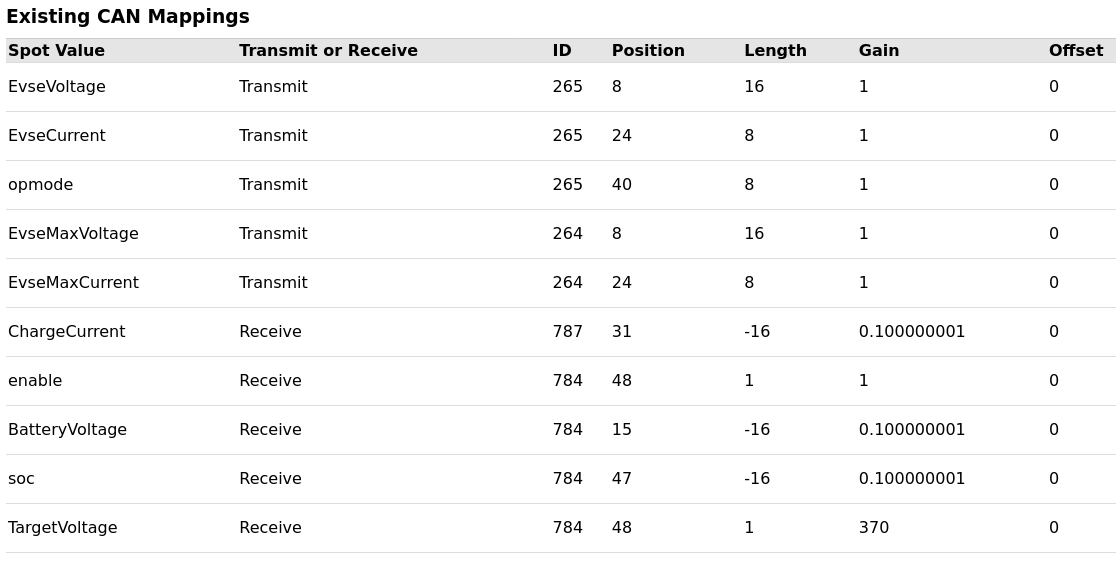Select the EvseVoltage row name
The image size is (1116, 567).
tap(57, 87)
